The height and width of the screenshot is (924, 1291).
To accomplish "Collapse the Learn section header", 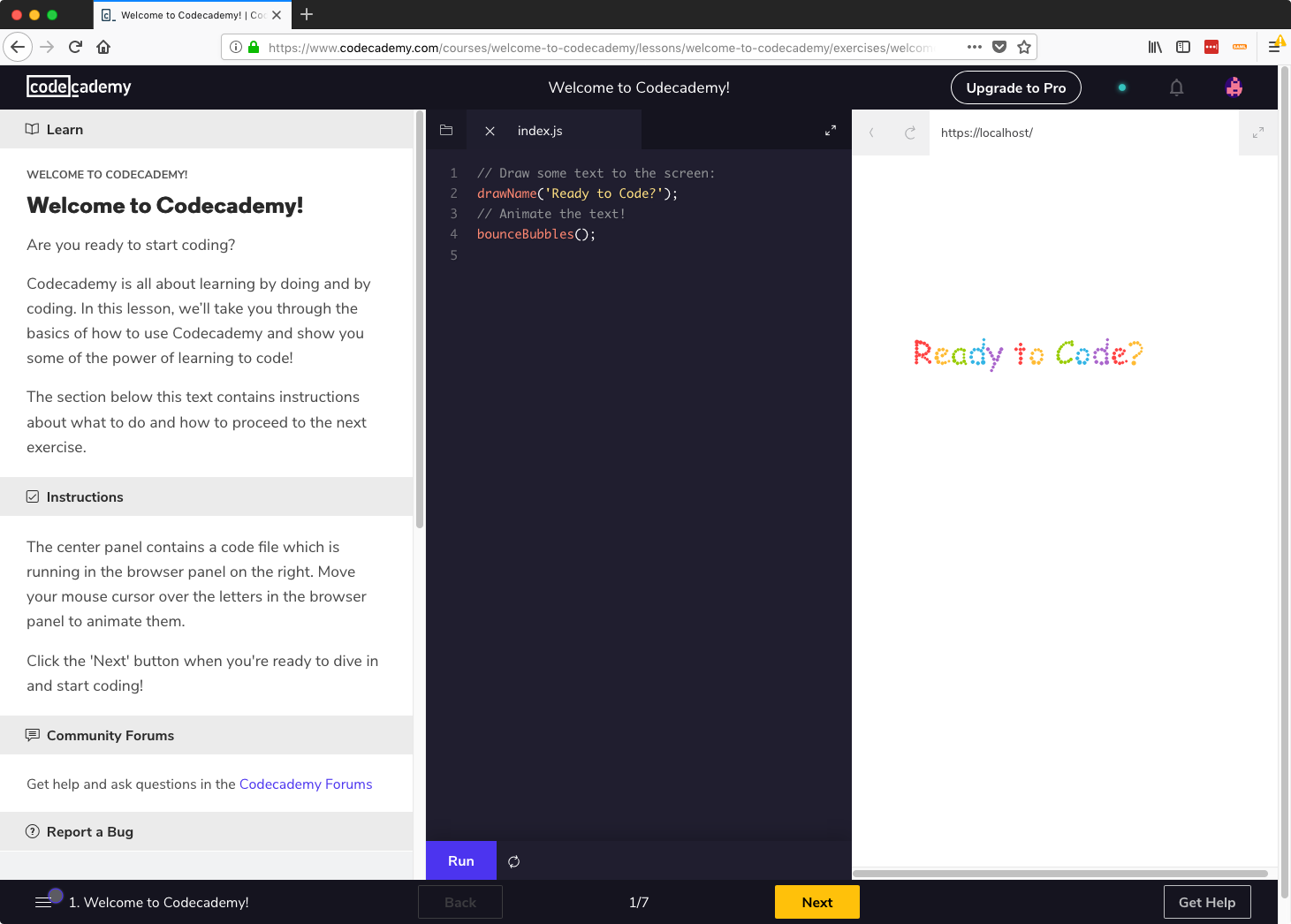I will [x=207, y=129].
